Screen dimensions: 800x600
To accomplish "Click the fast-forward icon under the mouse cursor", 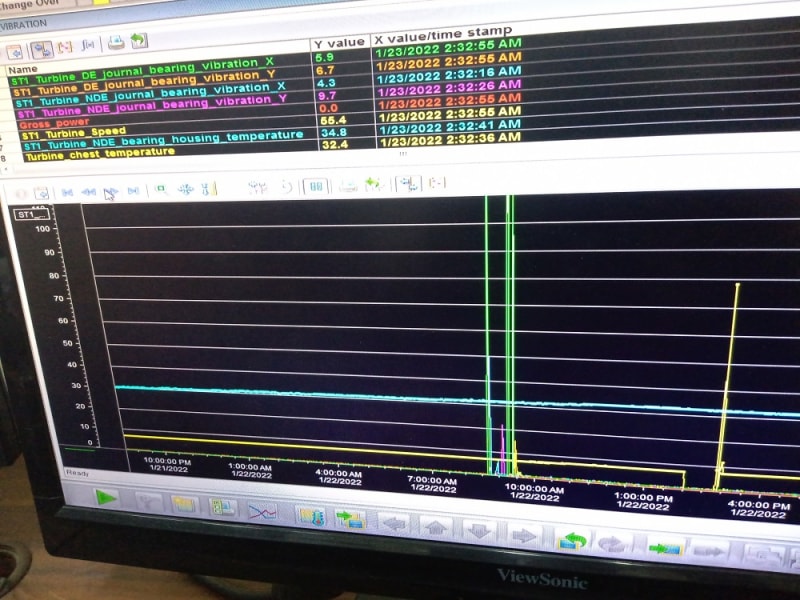I will click(111, 192).
